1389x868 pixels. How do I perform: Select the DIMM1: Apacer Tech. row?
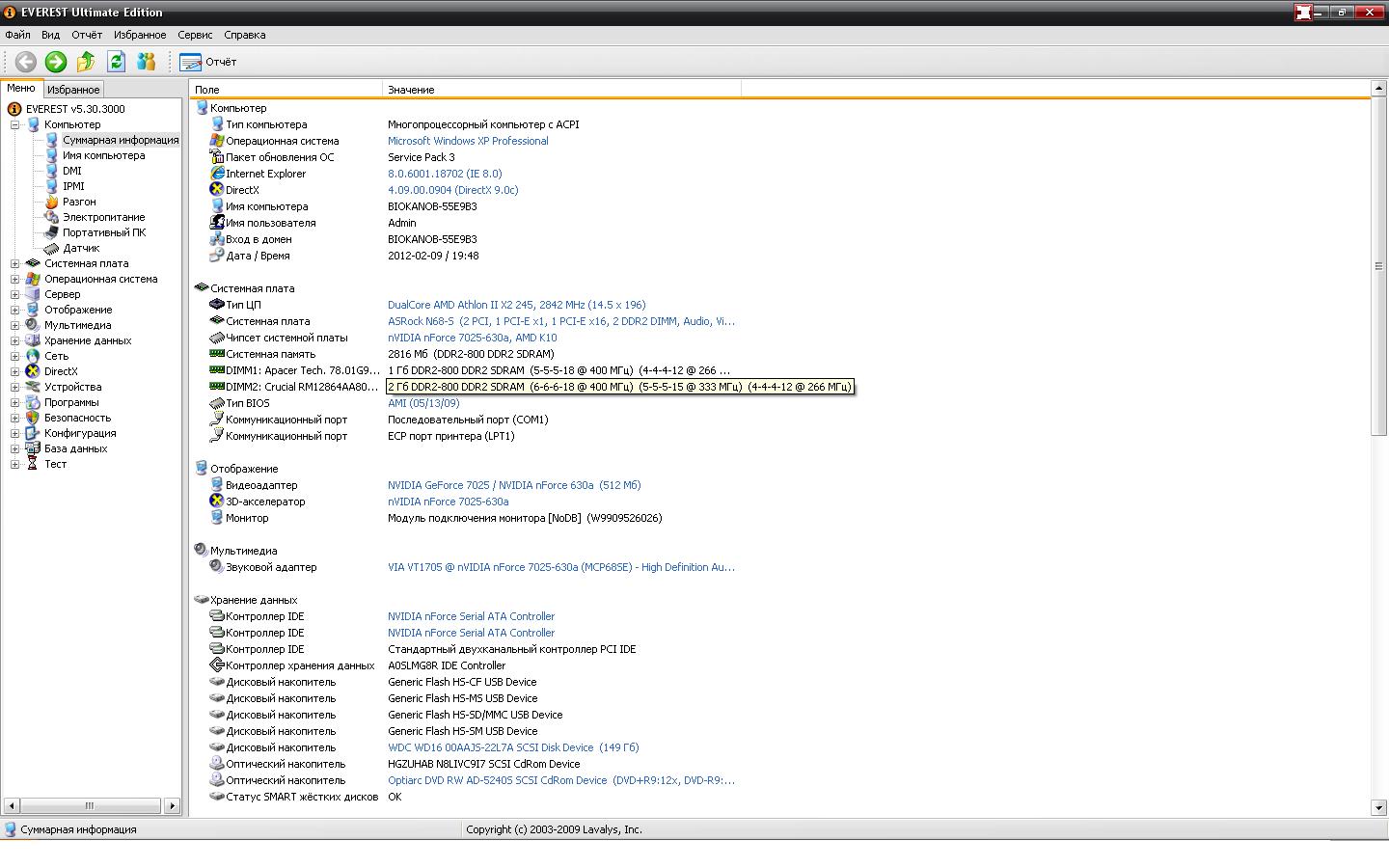point(779,370)
